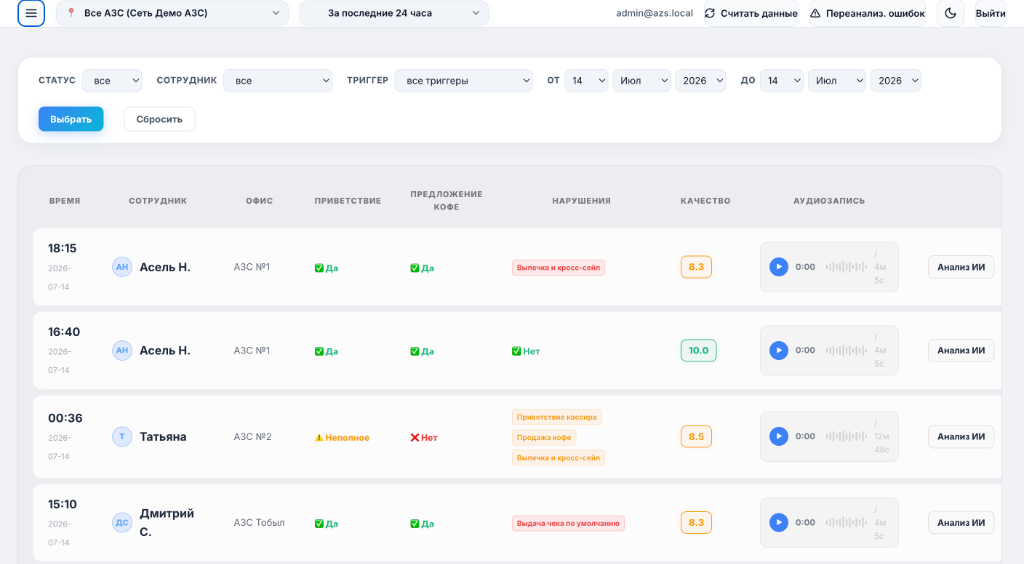Click the waveform in 16:40 audio player
This screenshot has width=1024, height=564.
point(846,351)
